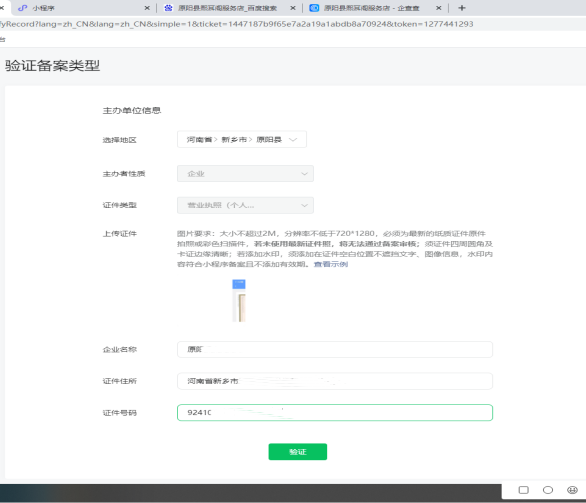Open the 证件类型 dropdown showing 营业执照
Screen dimensions: 586x503
tap(245, 205)
